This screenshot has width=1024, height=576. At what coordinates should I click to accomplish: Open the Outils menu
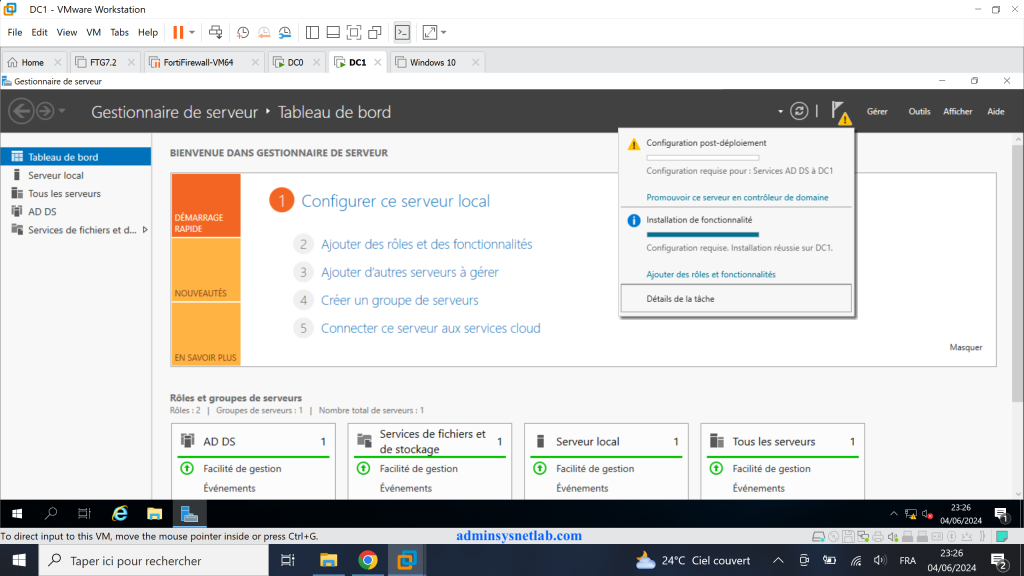(920, 112)
